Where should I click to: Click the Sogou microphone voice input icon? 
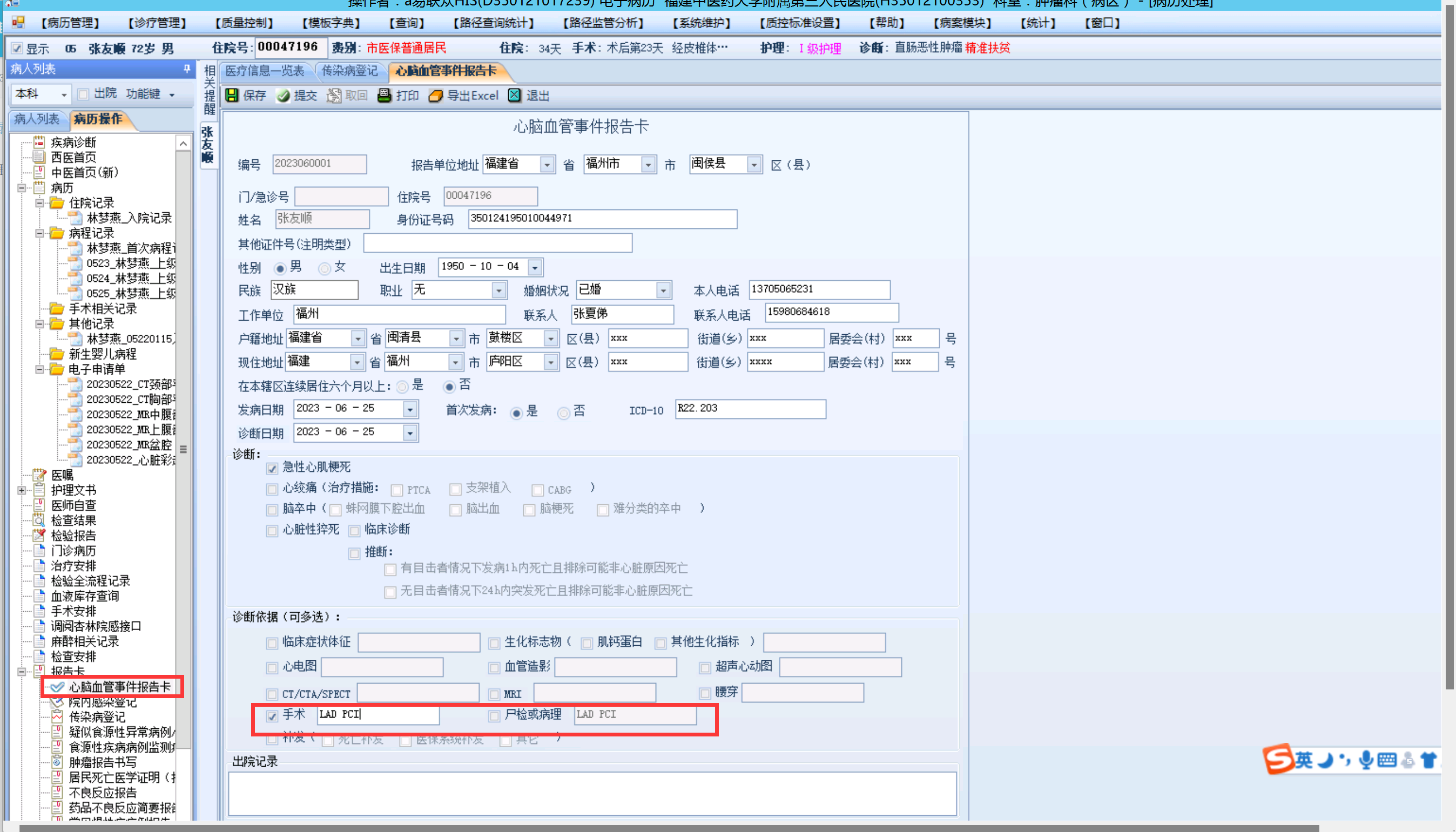1366,760
